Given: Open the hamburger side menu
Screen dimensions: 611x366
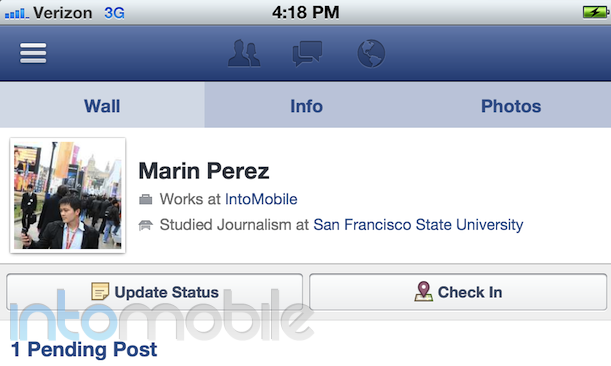Looking at the screenshot, I should tap(33, 53).
